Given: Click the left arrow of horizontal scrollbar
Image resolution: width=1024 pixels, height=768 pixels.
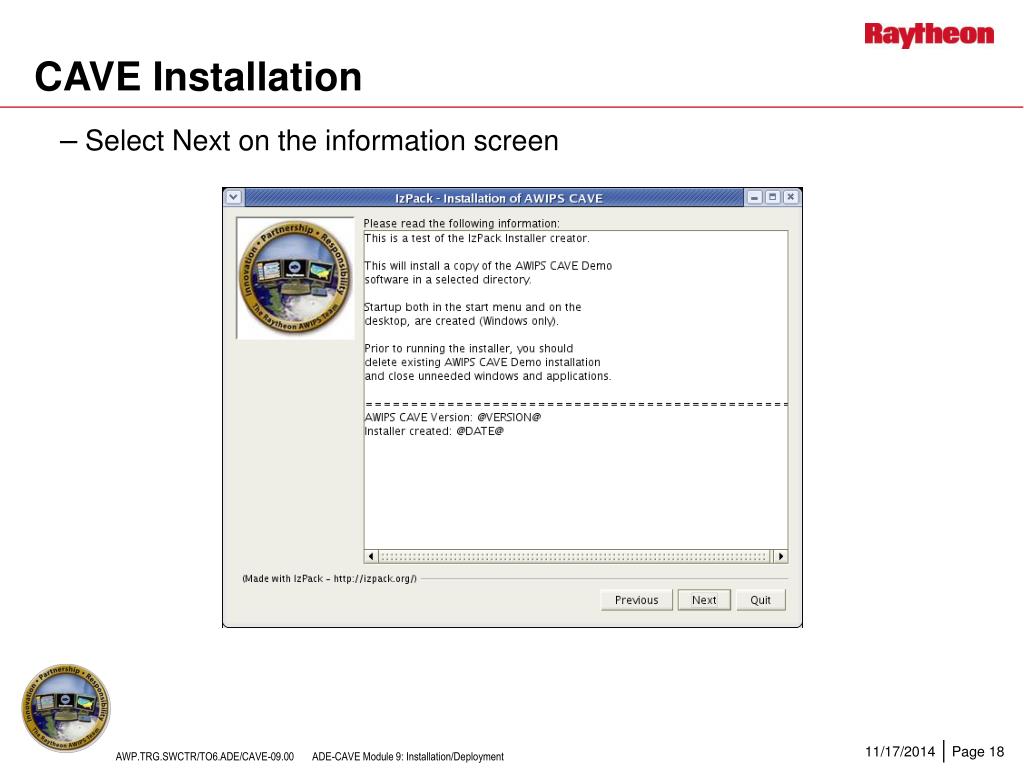Looking at the screenshot, I should (371, 556).
